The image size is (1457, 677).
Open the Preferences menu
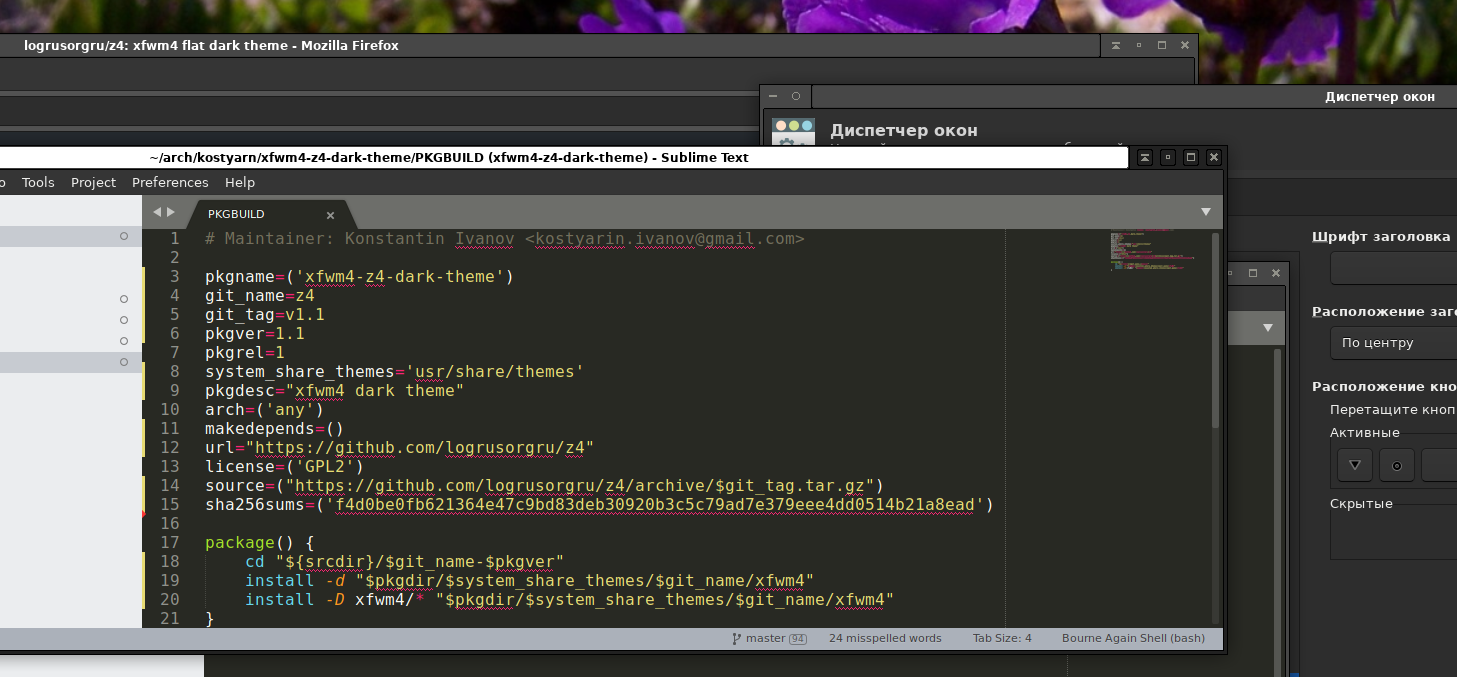tap(170, 182)
